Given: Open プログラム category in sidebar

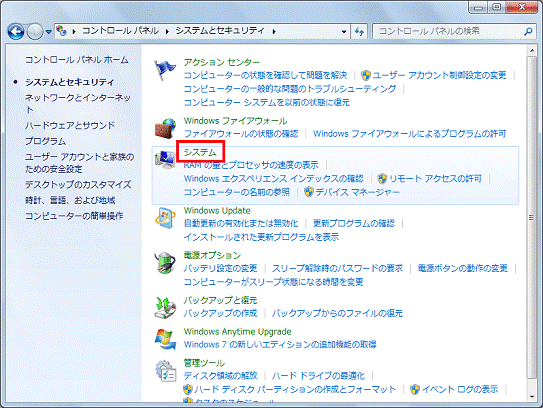Looking at the screenshot, I should click(45, 141).
